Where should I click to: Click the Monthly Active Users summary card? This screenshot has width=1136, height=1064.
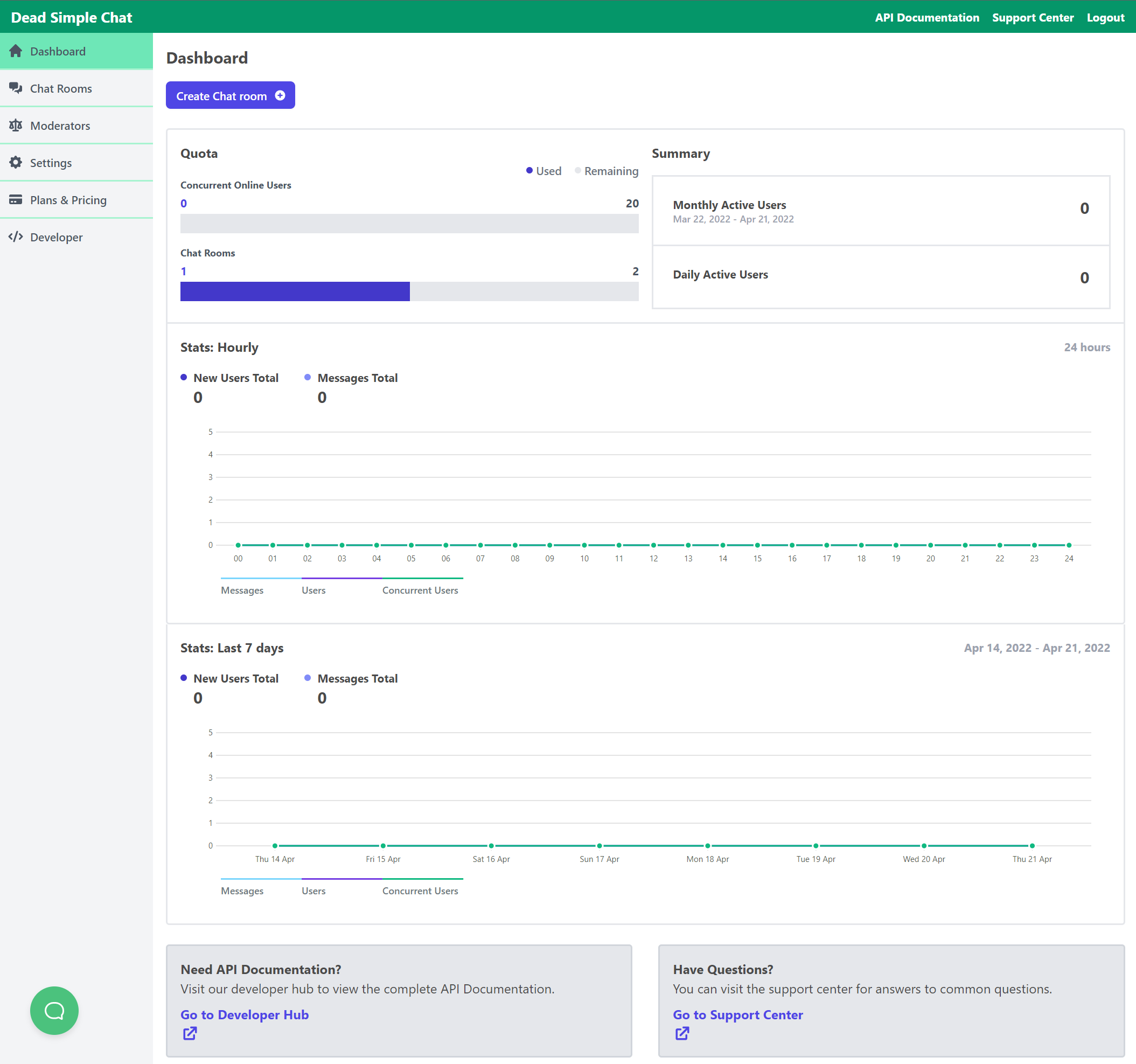point(881,211)
